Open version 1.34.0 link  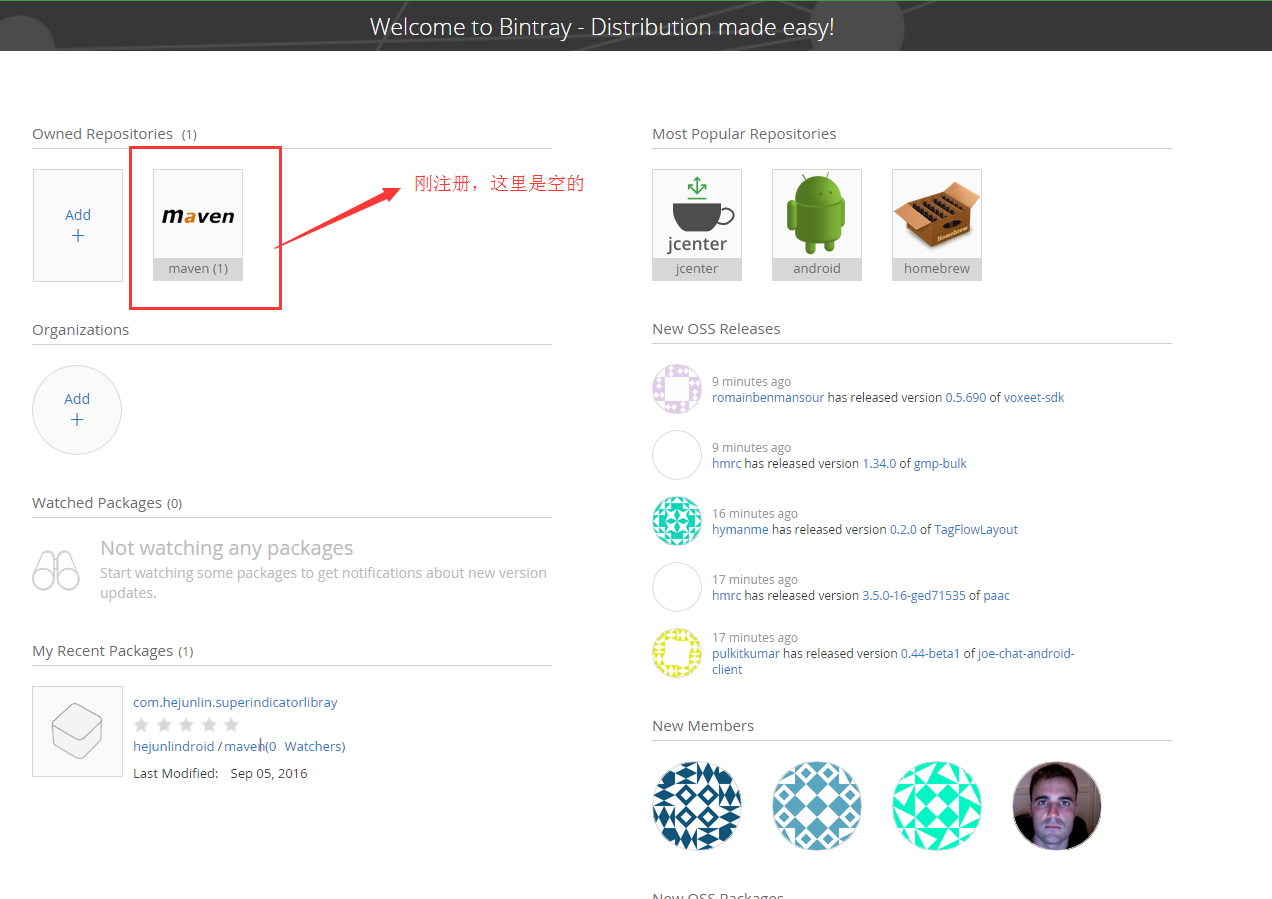coord(879,463)
